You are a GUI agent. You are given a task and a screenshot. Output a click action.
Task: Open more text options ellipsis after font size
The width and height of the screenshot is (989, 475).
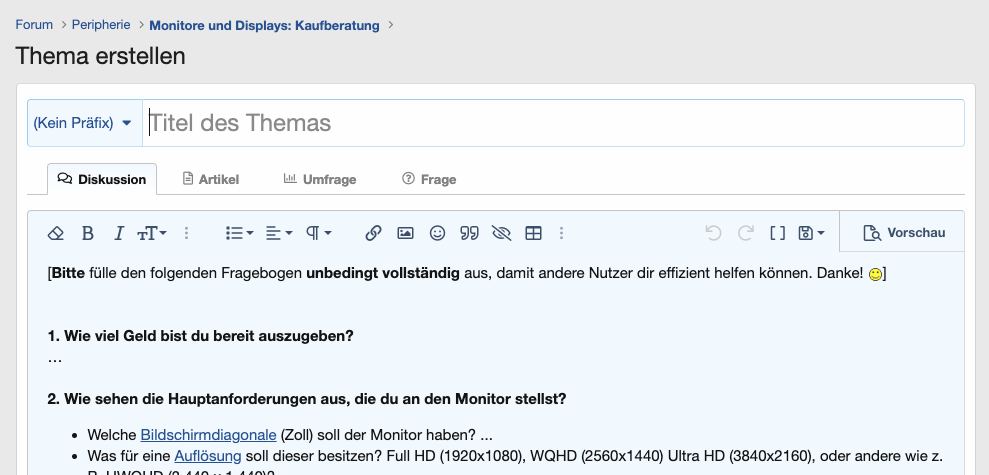[x=186, y=233]
